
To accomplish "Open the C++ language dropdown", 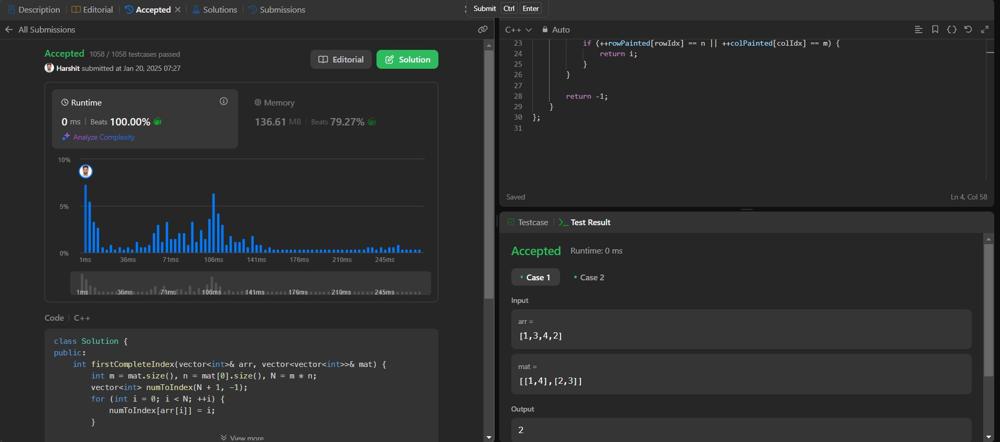I will point(518,30).
